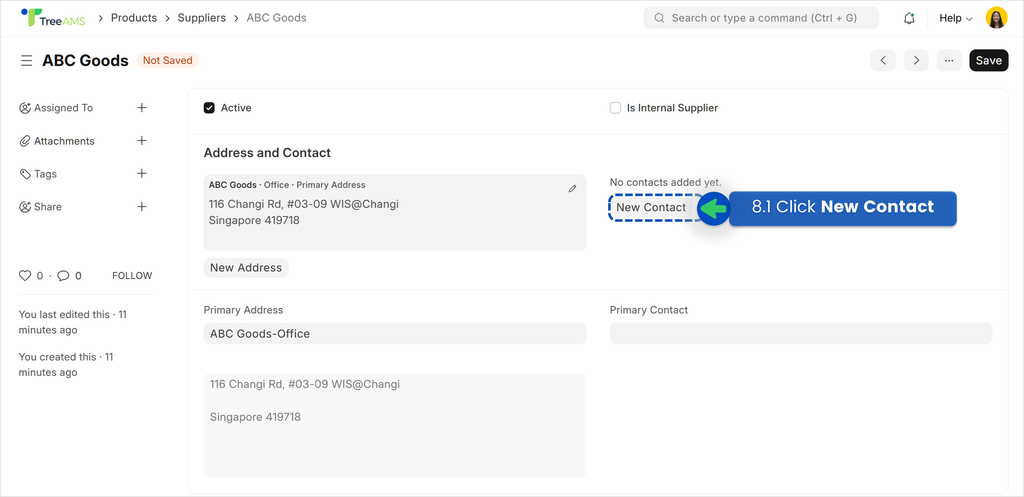Click FOLLOW to follow this document
The height and width of the screenshot is (497, 1024).
(132, 276)
